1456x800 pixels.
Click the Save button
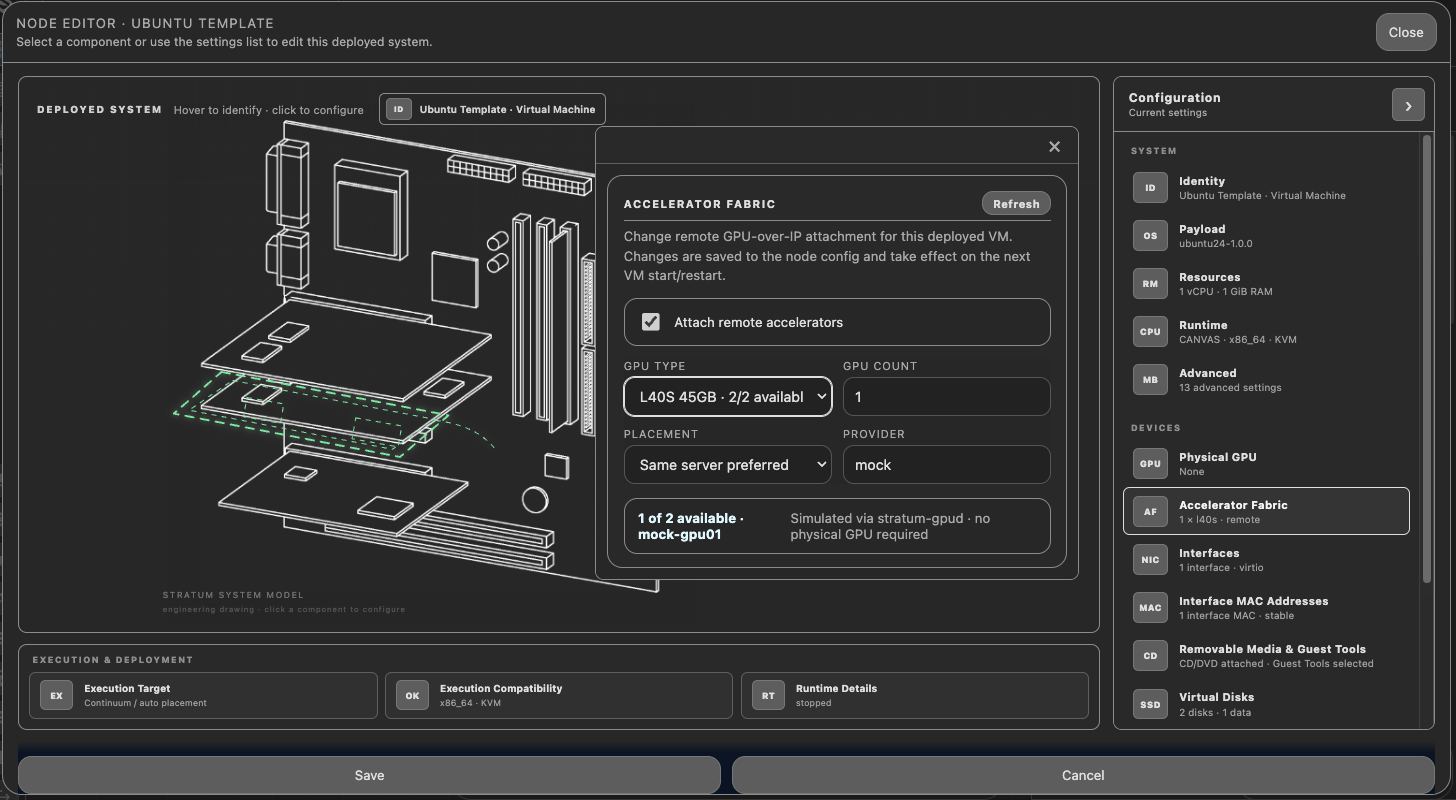[x=369, y=775]
